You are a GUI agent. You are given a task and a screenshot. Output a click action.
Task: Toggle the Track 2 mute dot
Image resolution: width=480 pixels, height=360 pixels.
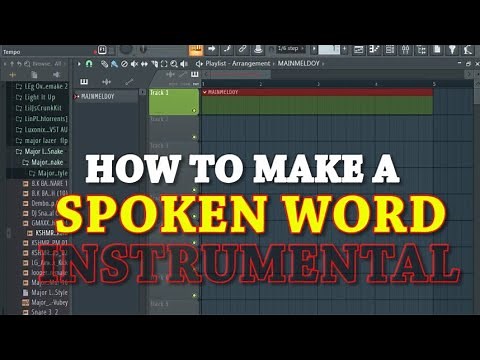click(x=194, y=137)
